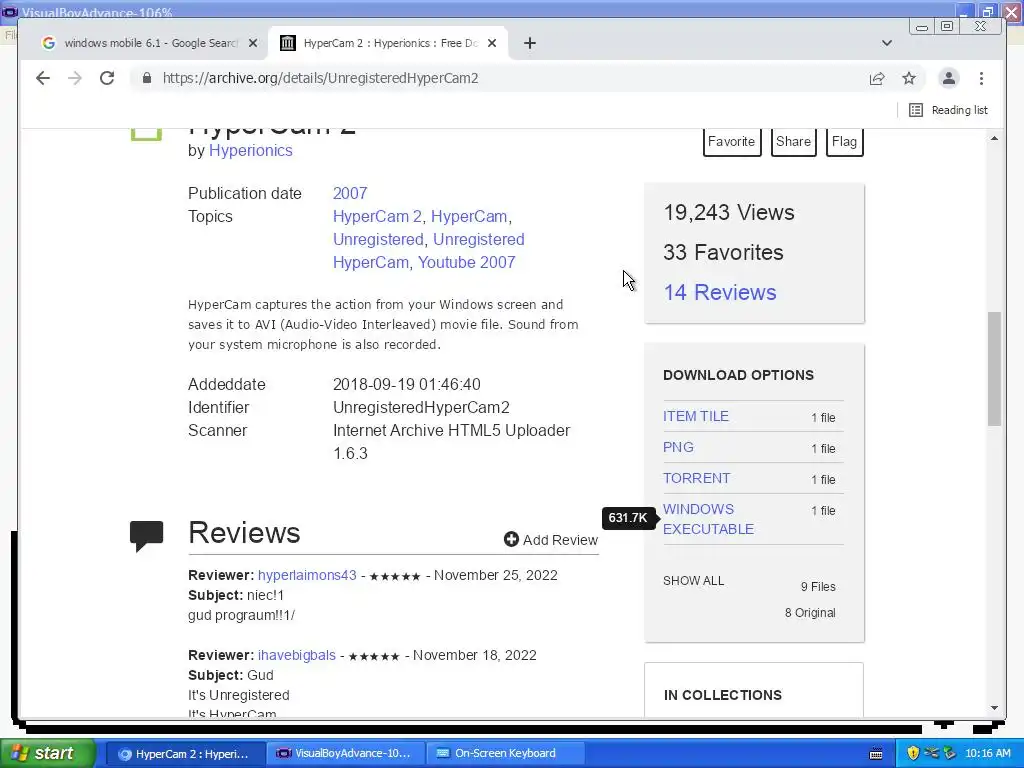The height and width of the screenshot is (768, 1024).
Task: Click the Reviews speech bubble icon
Action: 146,536
